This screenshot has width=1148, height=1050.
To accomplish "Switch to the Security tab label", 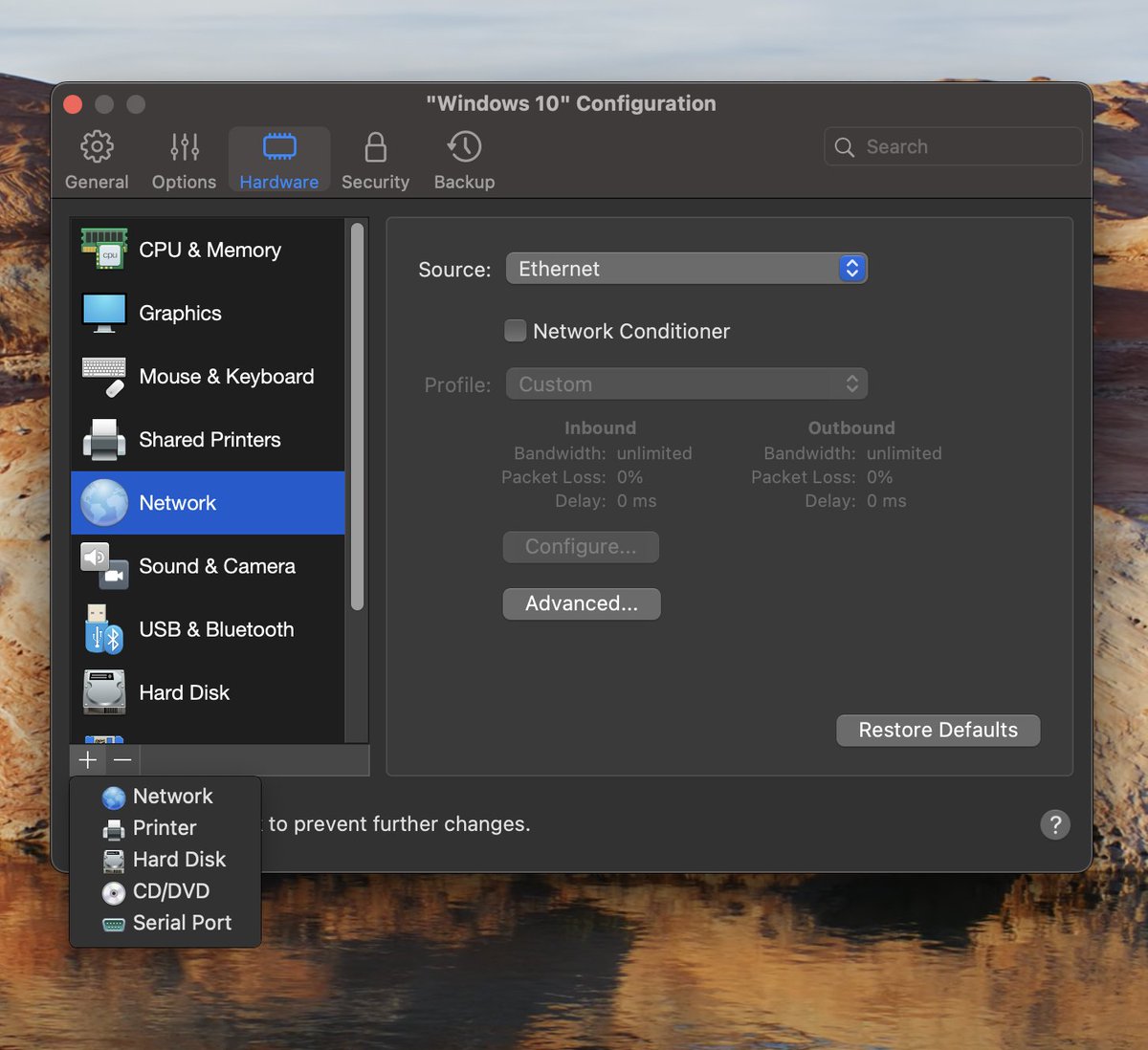I will [x=375, y=182].
